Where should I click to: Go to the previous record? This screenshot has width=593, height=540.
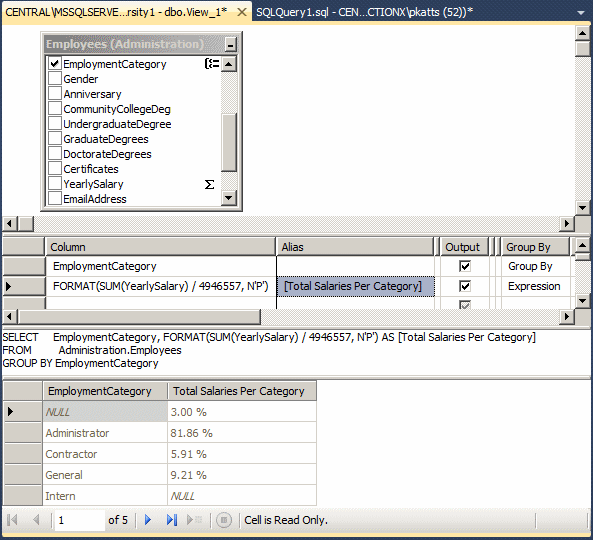point(36,520)
